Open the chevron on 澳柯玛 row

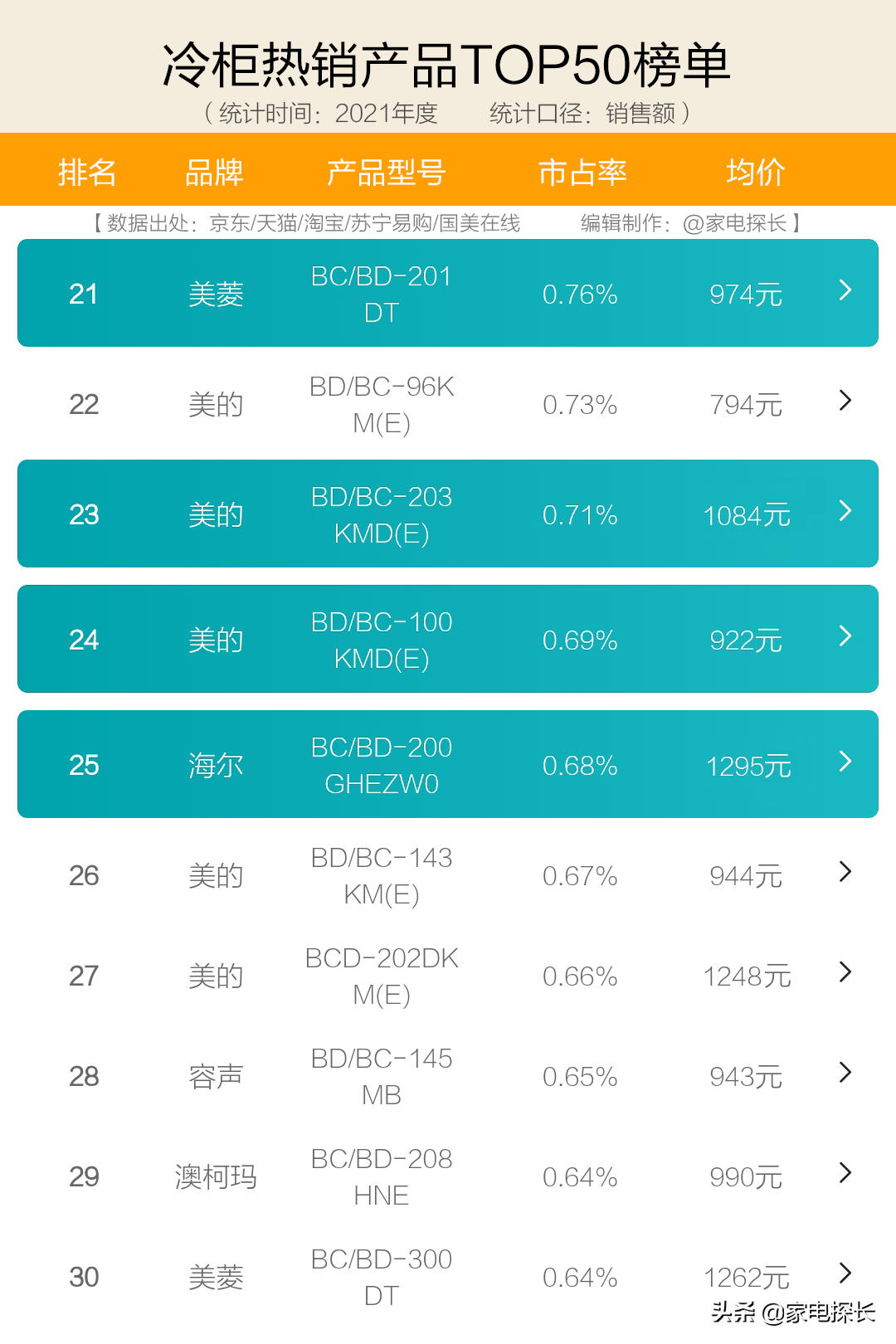pyautogui.click(x=845, y=1173)
